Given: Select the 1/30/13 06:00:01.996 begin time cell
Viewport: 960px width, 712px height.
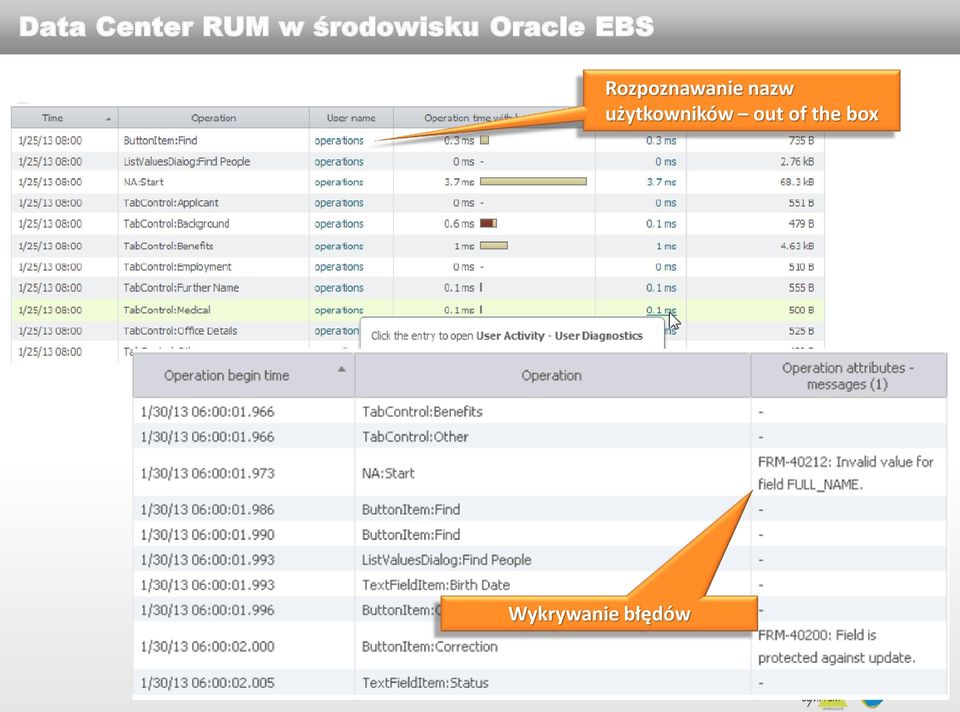Looking at the screenshot, I should pyautogui.click(x=208, y=610).
